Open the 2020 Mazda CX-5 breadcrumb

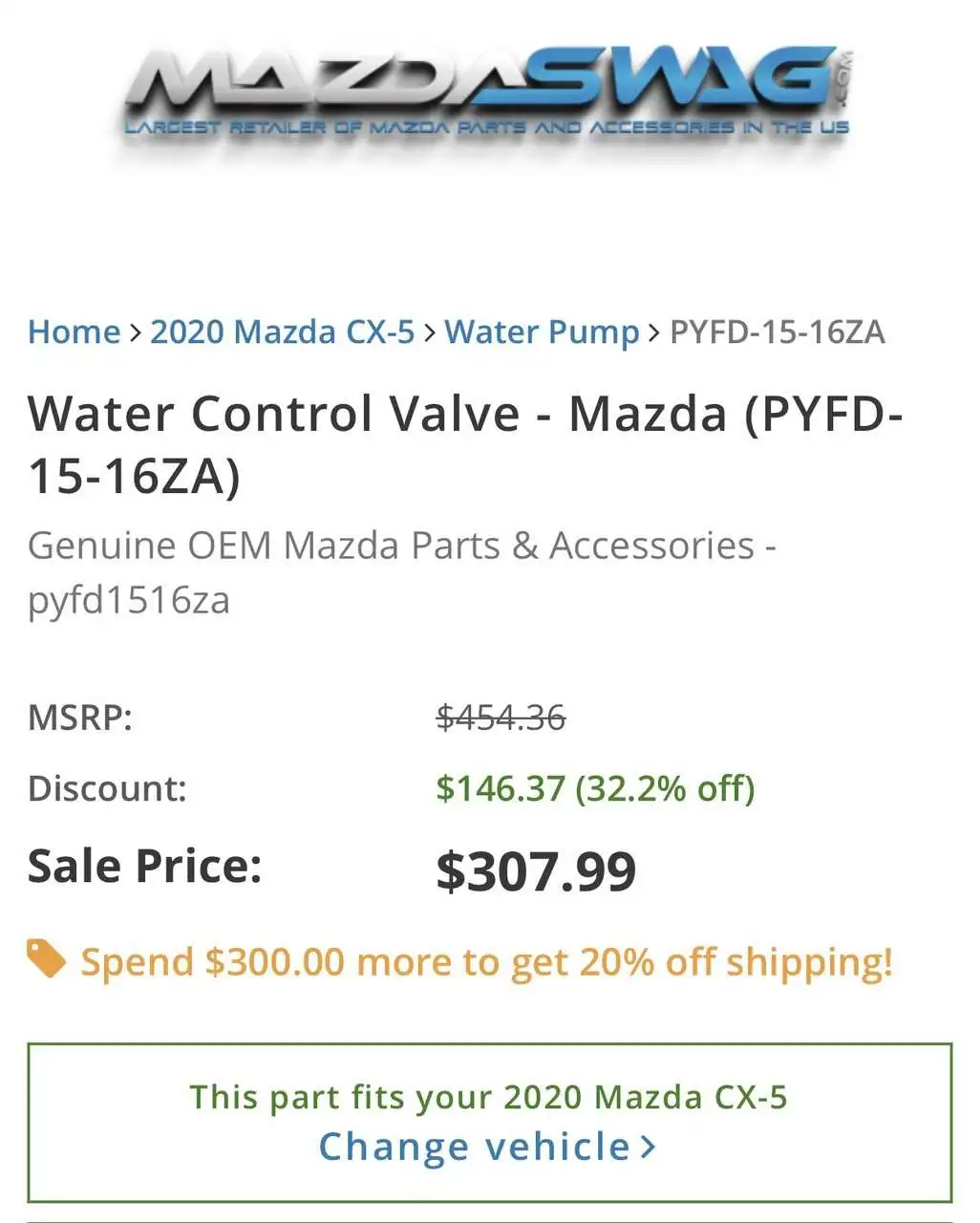tap(282, 333)
